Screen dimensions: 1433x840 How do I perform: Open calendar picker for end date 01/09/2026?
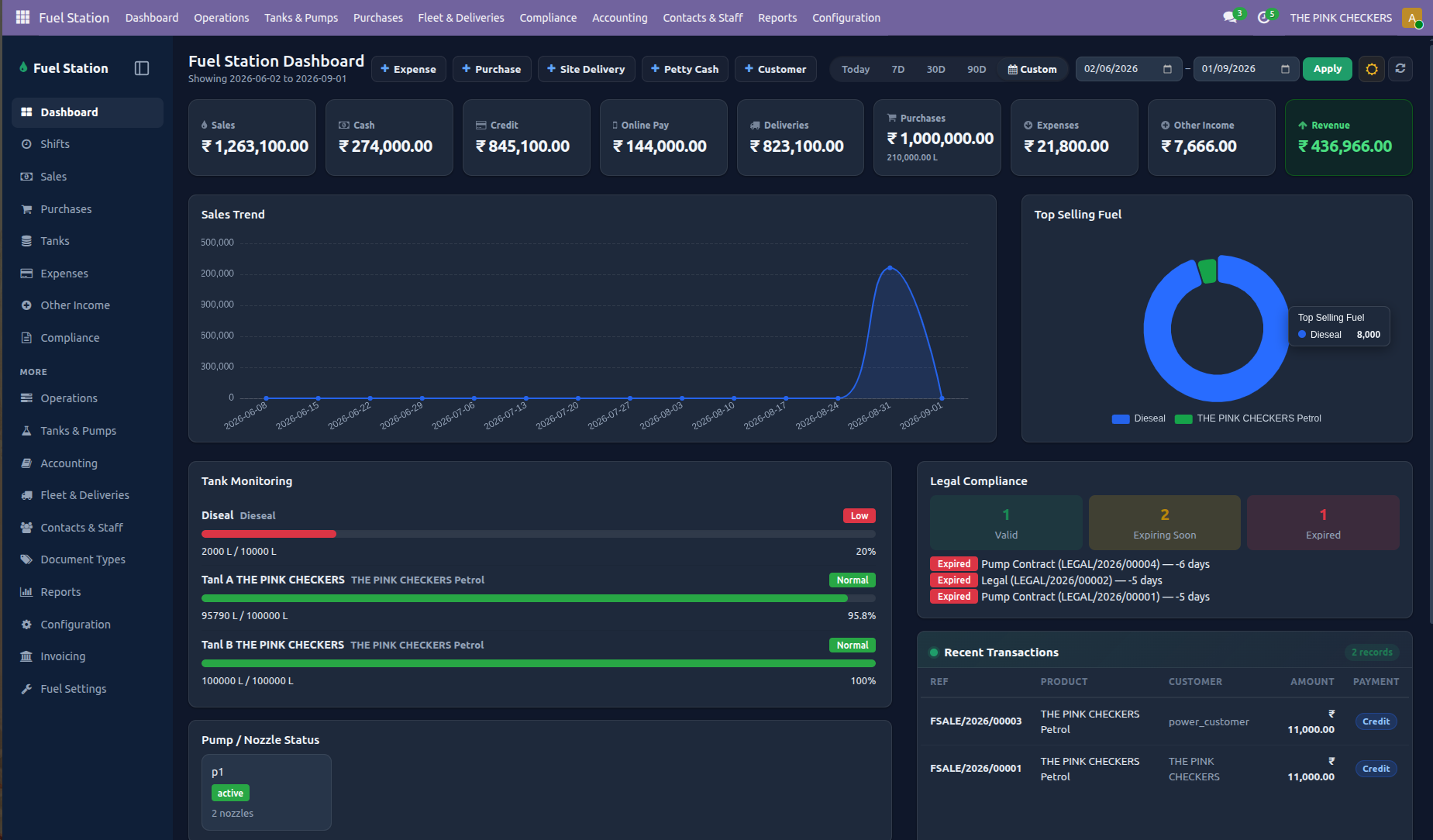click(x=1285, y=69)
